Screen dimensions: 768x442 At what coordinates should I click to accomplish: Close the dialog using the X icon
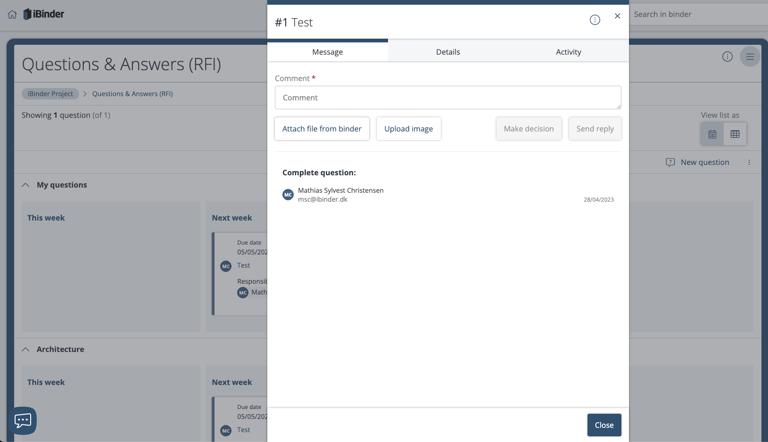click(x=617, y=16)
